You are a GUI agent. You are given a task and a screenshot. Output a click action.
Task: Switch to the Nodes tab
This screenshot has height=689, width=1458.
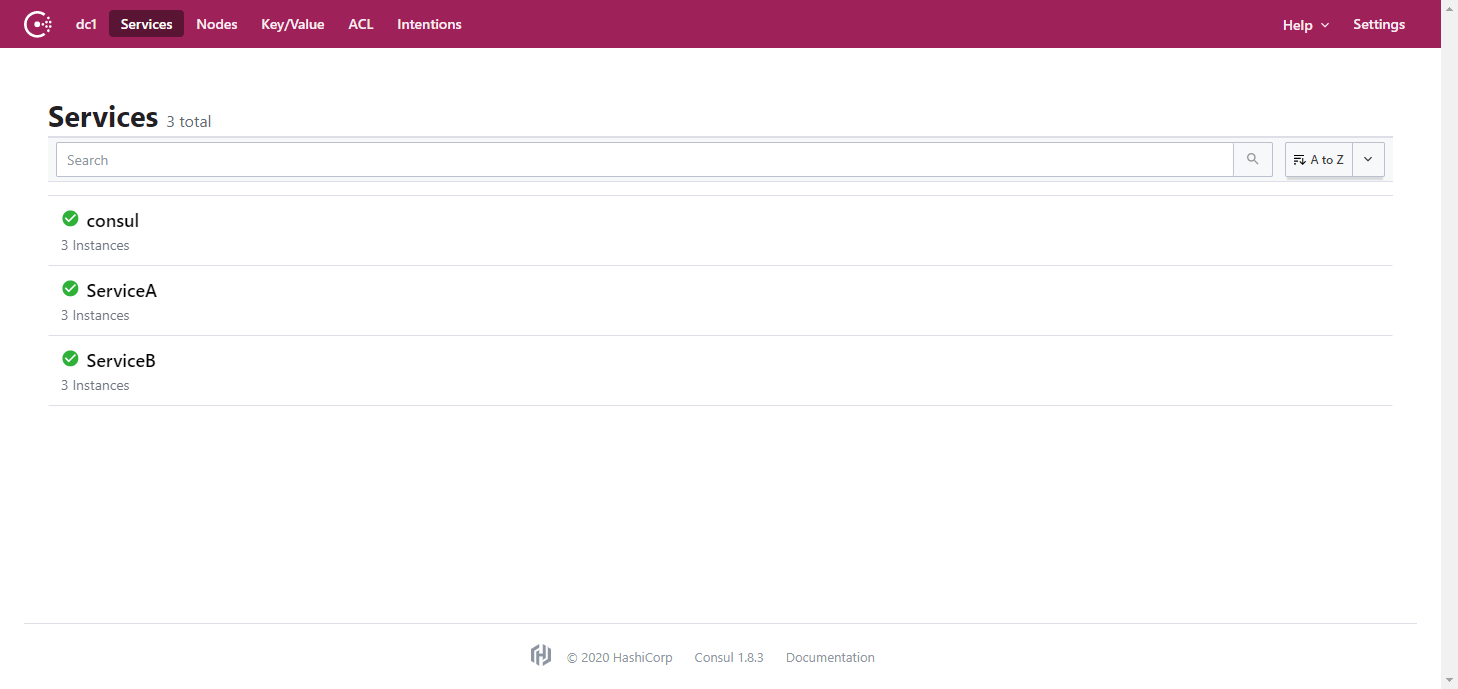click(217, 24)
